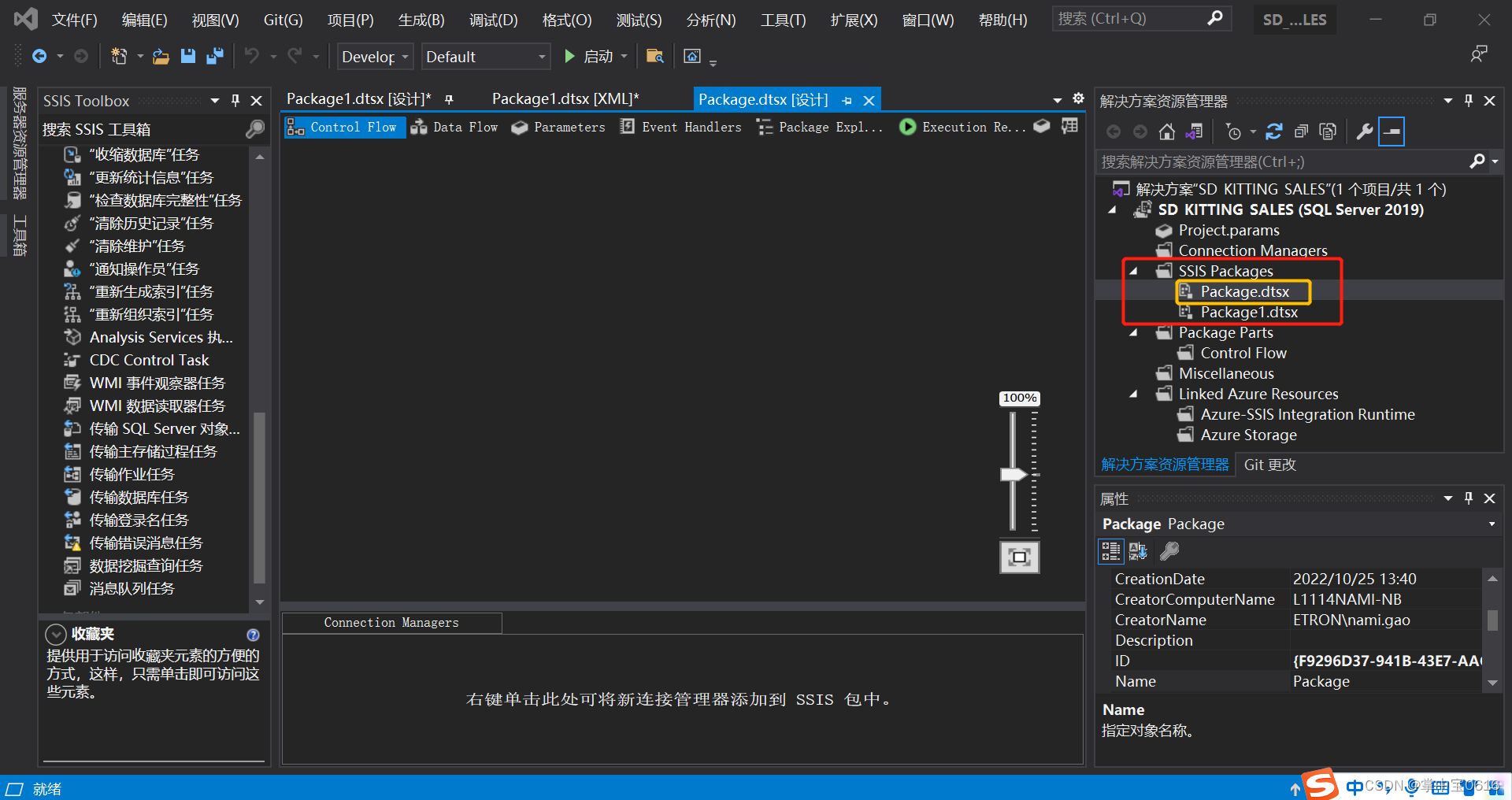Click the document tab settings gear icon
This screenshot has height=800, width=1512.
[x=1078, y=98]
